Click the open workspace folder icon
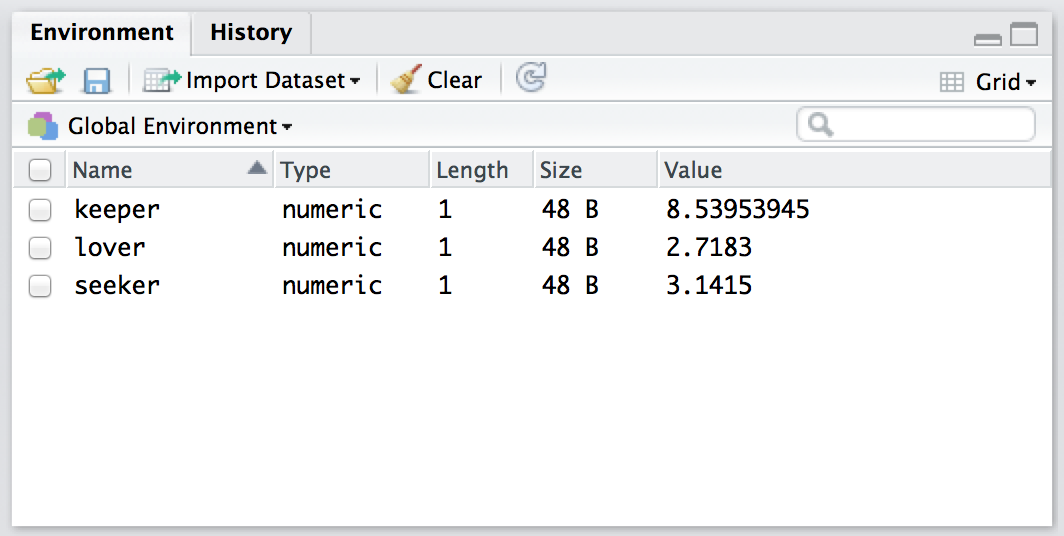Viewport: 1064px width, 536px height. point(45,80)
